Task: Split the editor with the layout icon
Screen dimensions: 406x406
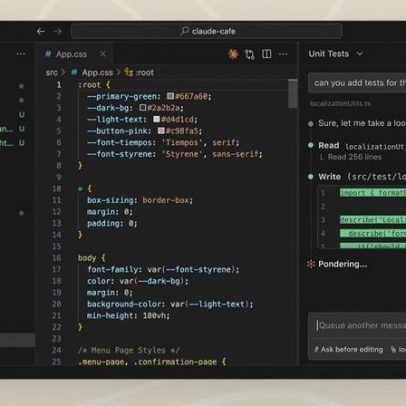Action: tap(267, 54)
